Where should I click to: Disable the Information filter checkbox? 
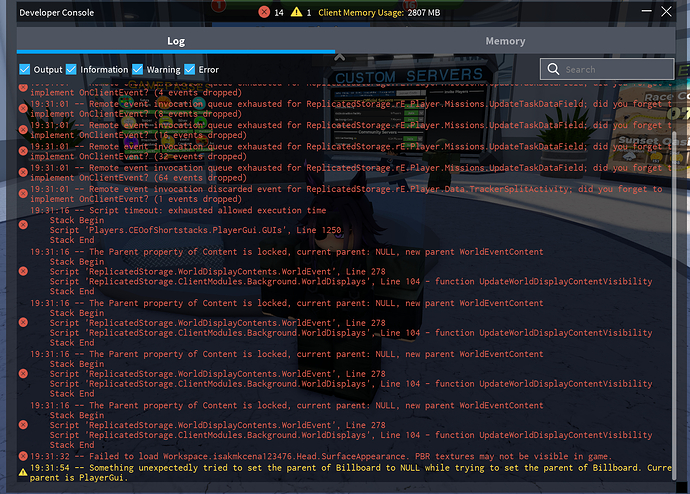tap(71, 70)
